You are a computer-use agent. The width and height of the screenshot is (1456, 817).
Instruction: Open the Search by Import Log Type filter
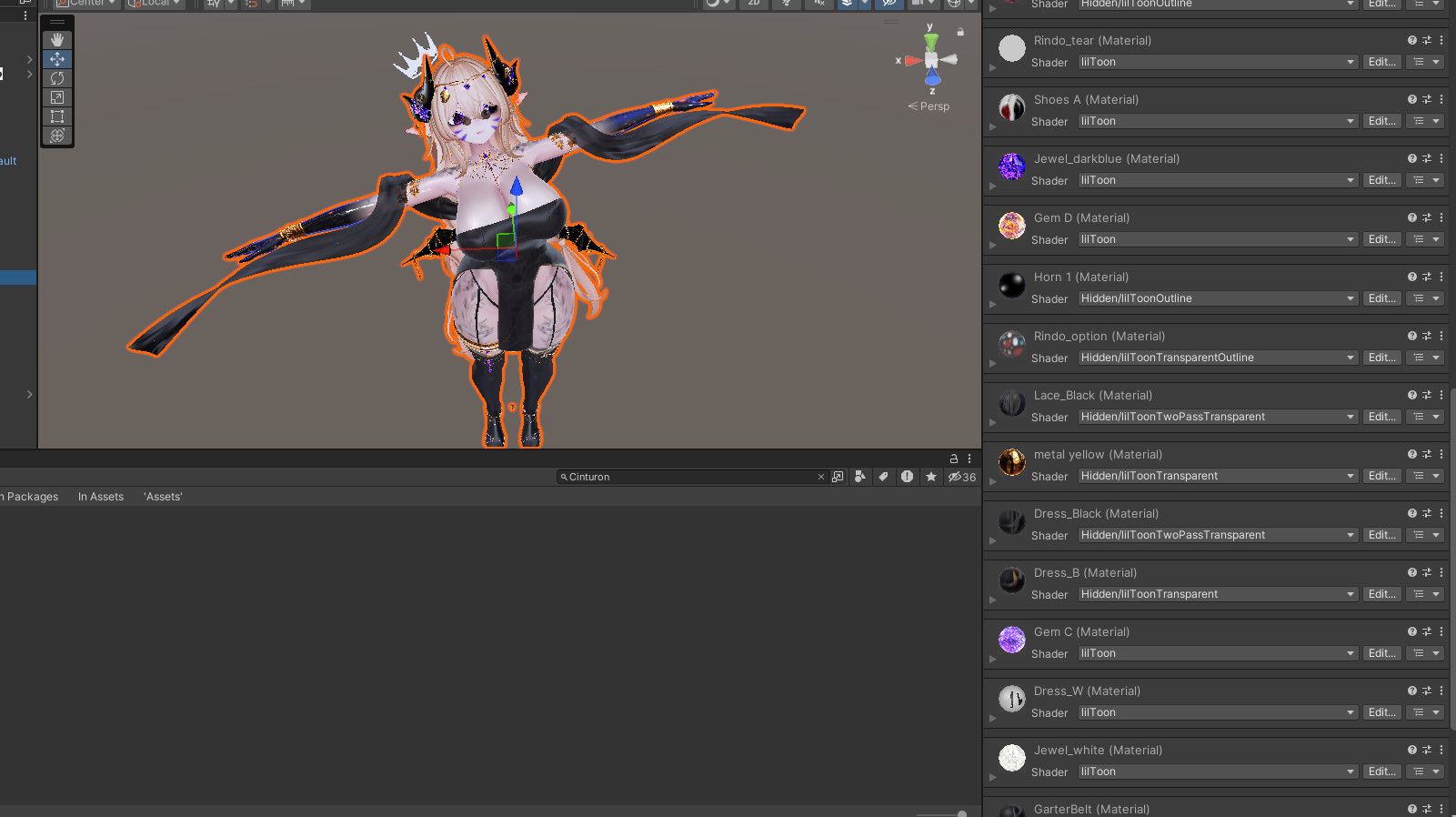click(907, 477)
